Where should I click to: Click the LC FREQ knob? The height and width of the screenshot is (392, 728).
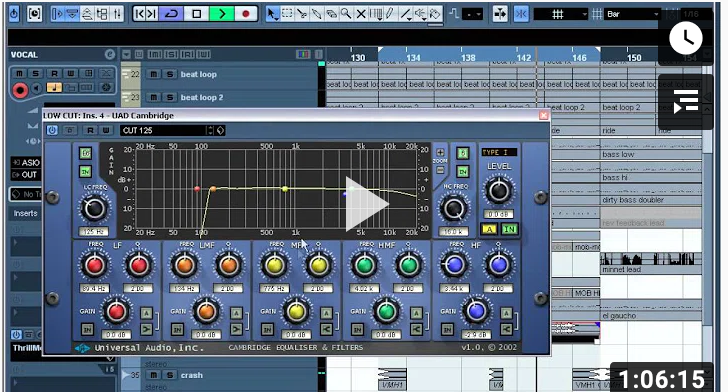point(94,209)
